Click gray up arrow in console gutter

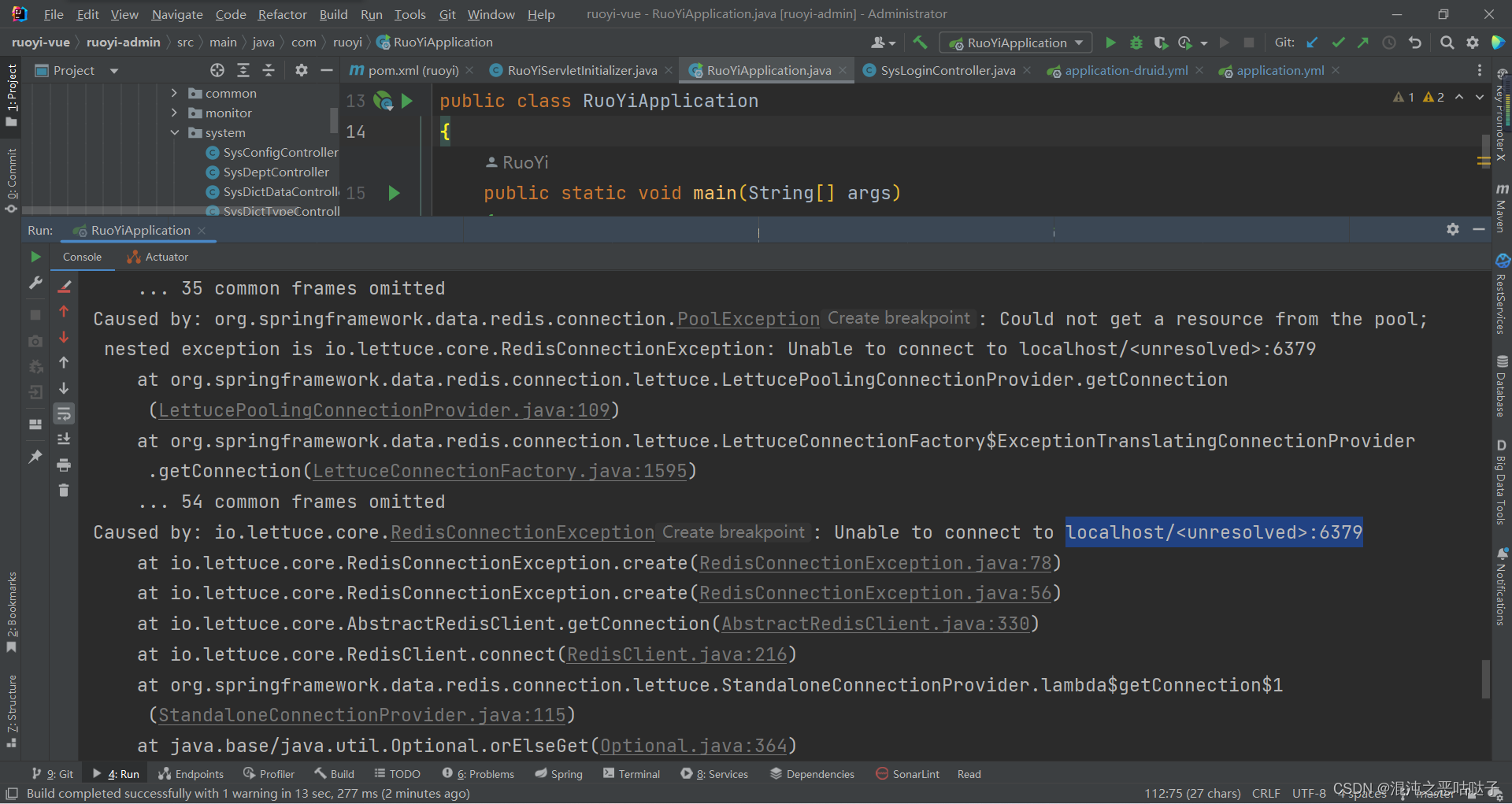click(x=65, y=362)
